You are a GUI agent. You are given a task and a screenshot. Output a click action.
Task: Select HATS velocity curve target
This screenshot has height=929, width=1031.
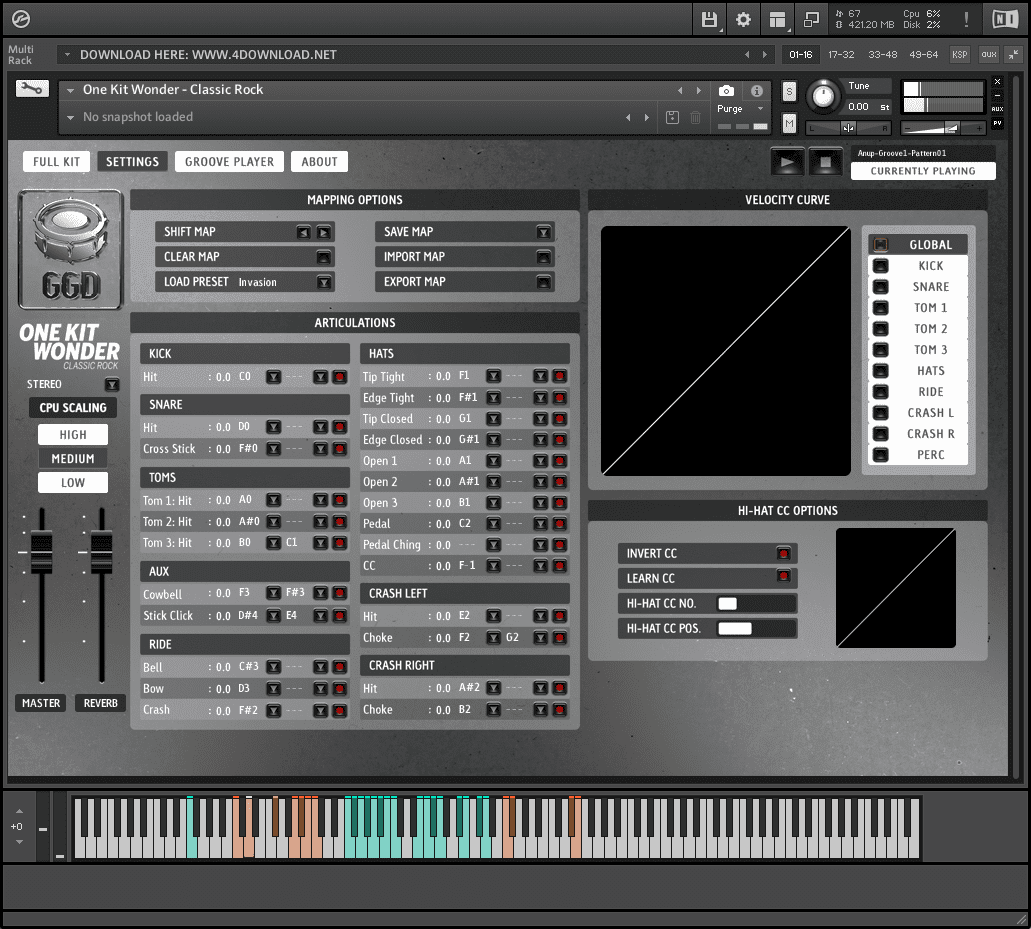pyautogui.click(x=918, y=371)
